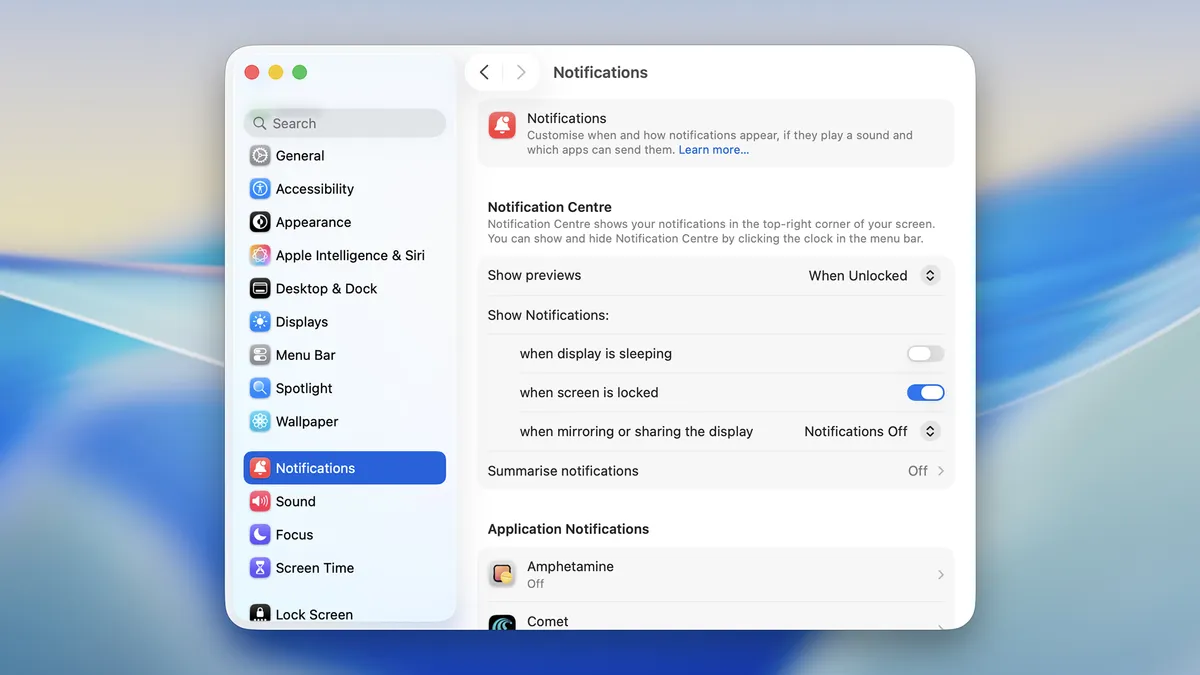Open the Show previews dropdown
The image size is (1200, 675).
[x=874, y=275]
